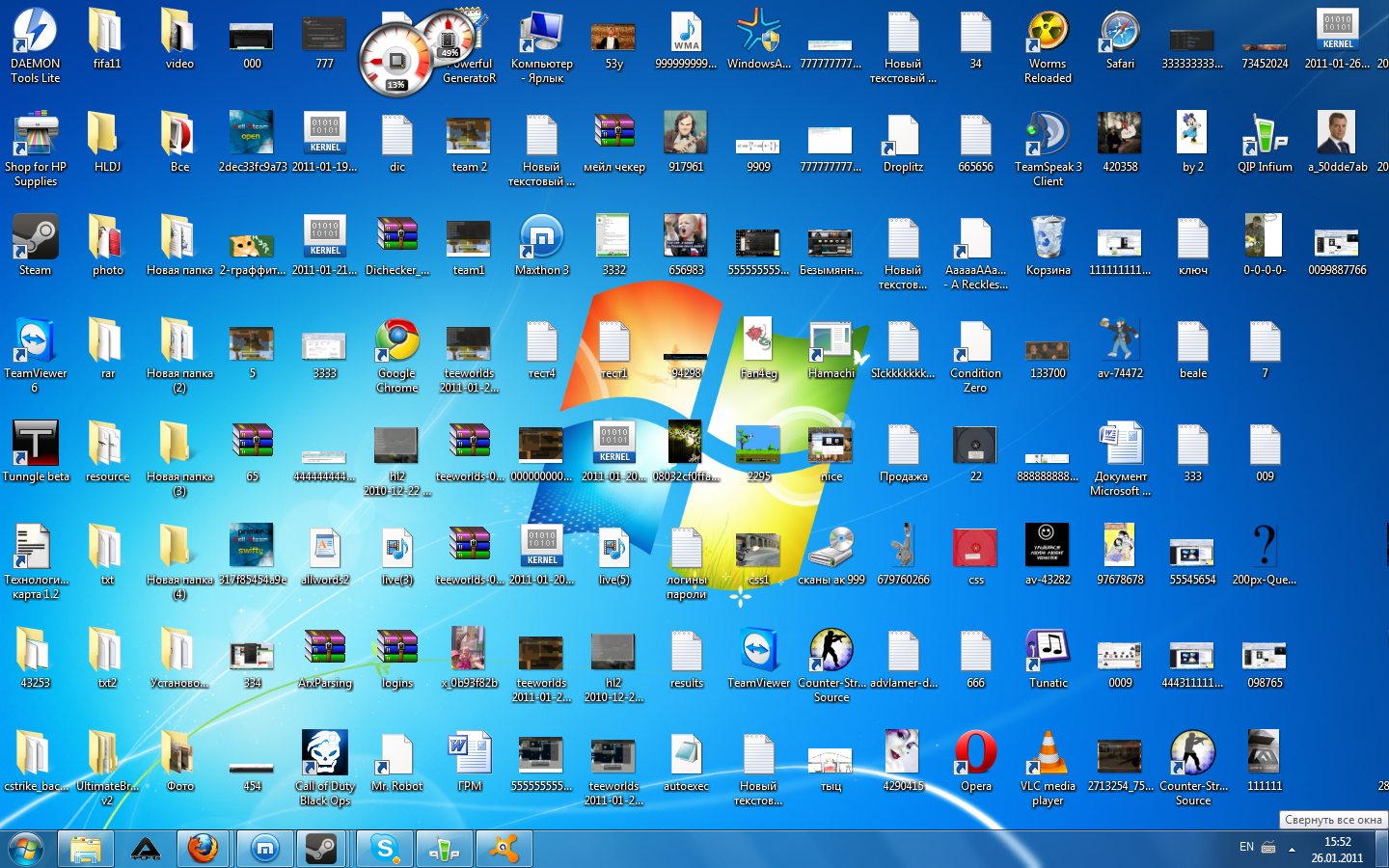Open the resource folder
This screenshot has height=868, width=1389.
click(x=108, y=451)
